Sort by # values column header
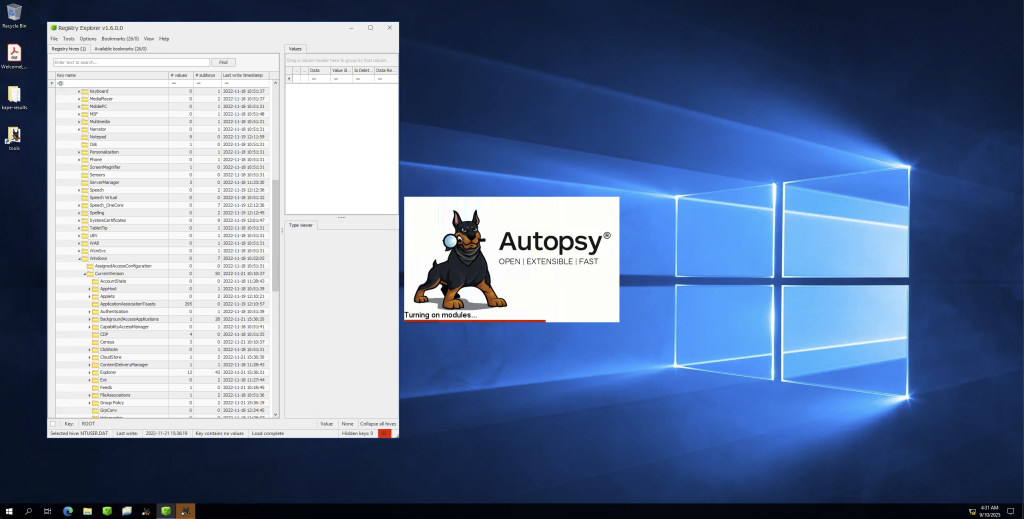The image size is (1024, 519). click(181, 76)
